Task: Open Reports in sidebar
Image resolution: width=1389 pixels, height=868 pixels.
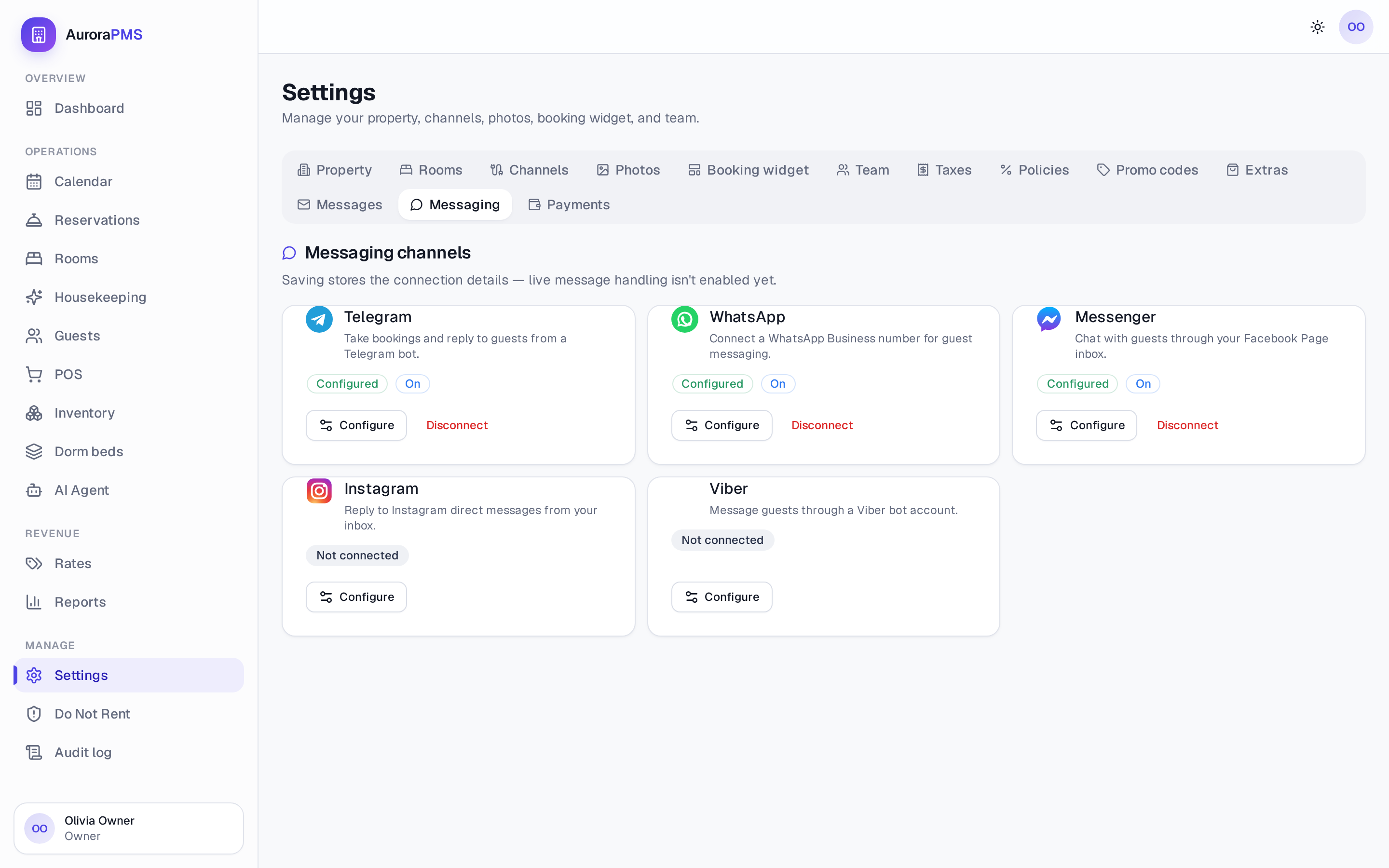Action: [129, 602]
